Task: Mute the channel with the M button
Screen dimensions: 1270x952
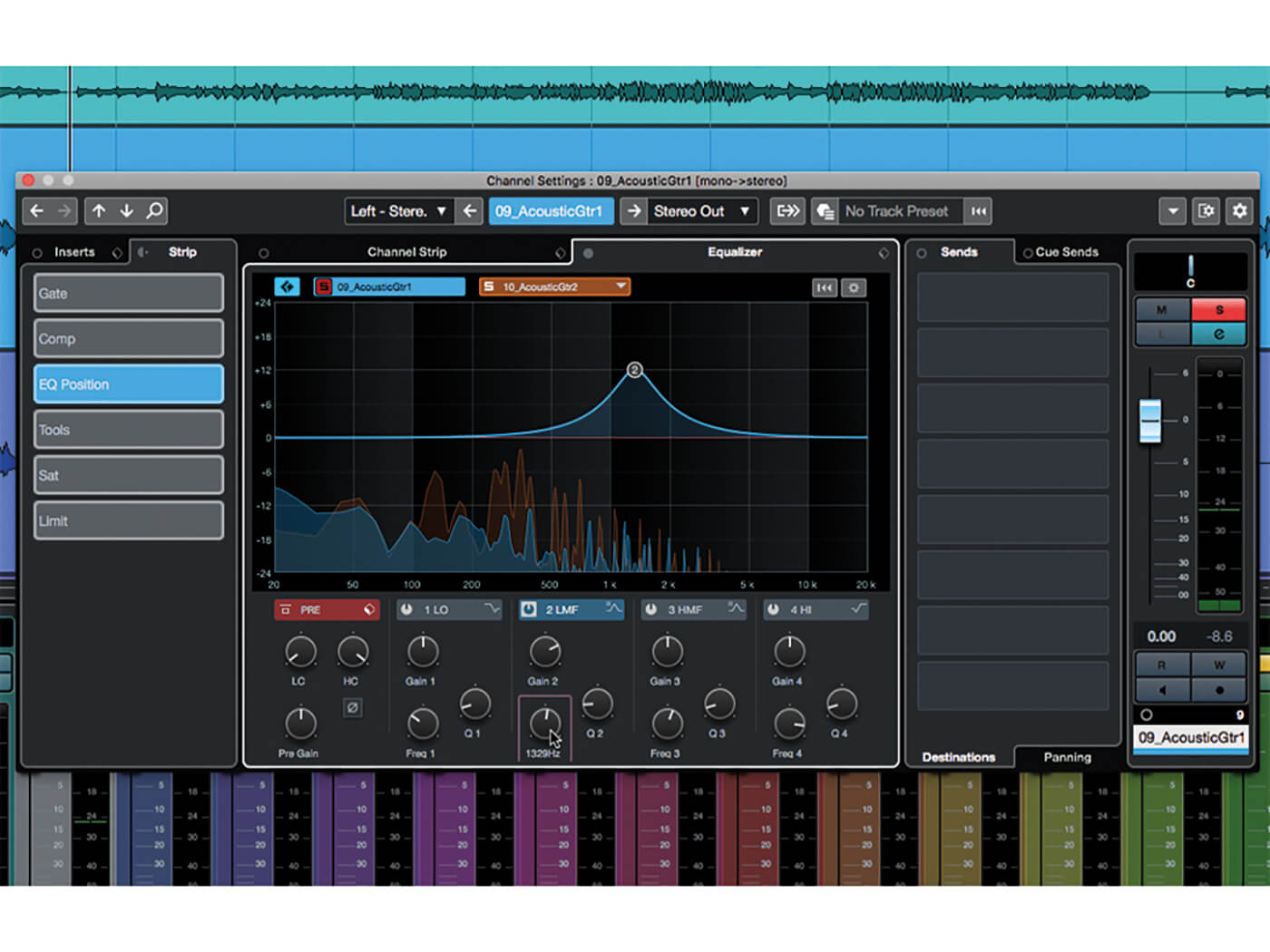Action: pyautogui.click(x=1162, y=310)
